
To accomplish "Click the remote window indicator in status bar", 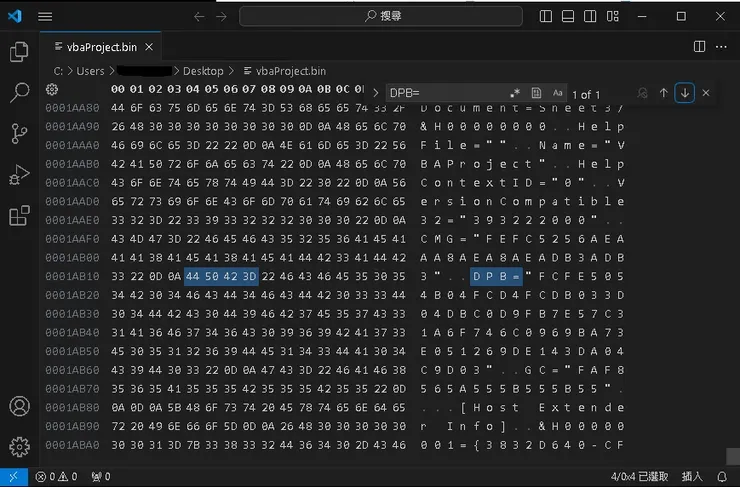I will click(14, 477).
